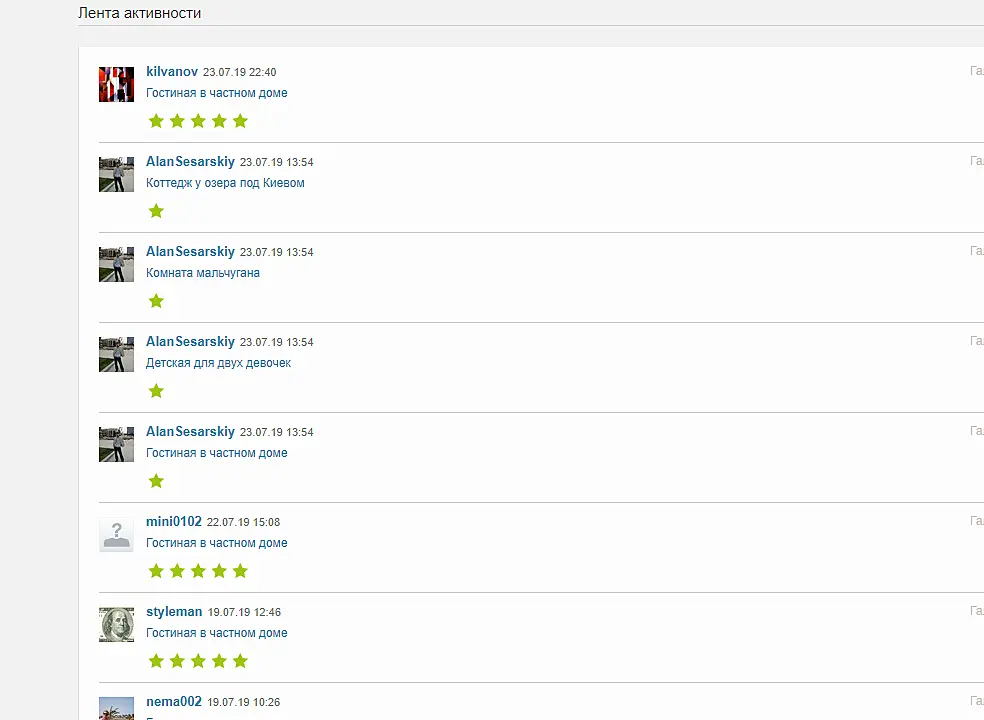Click AlanSesarskiy avatar beside Коттедж у озера

tap(116, 174)
